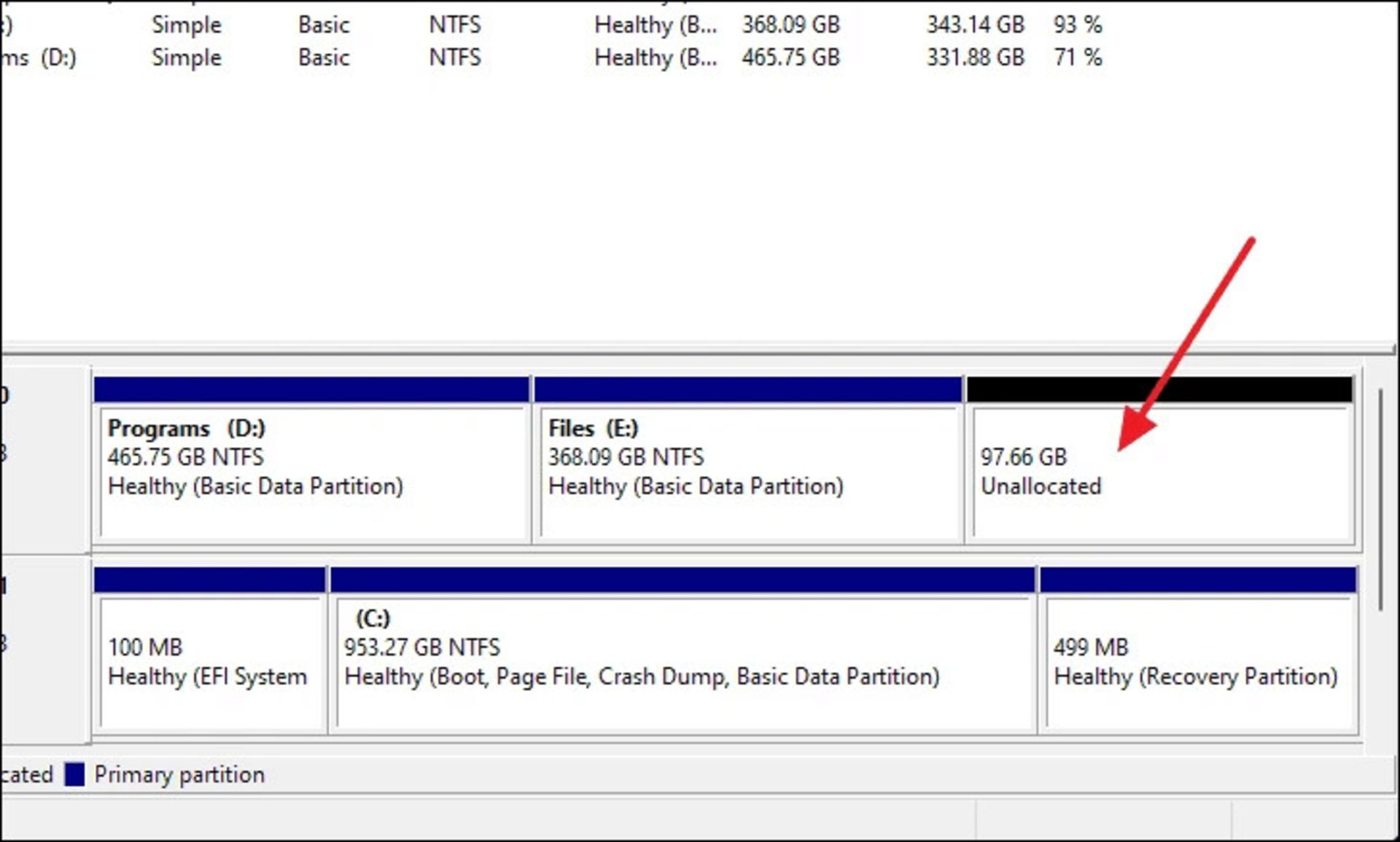Screen dimensions: 1400x842
Task: Select the (C:) boot partition block
Action: point(682,663)
